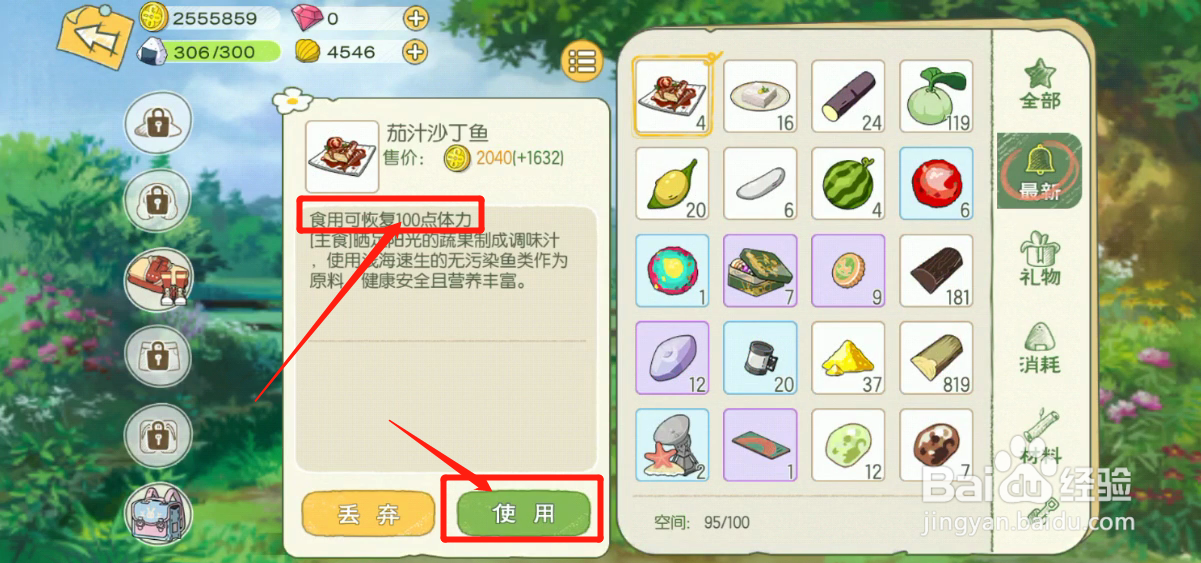
Task: Tap the locked hat equipment slot
Action: coord(158,125)
